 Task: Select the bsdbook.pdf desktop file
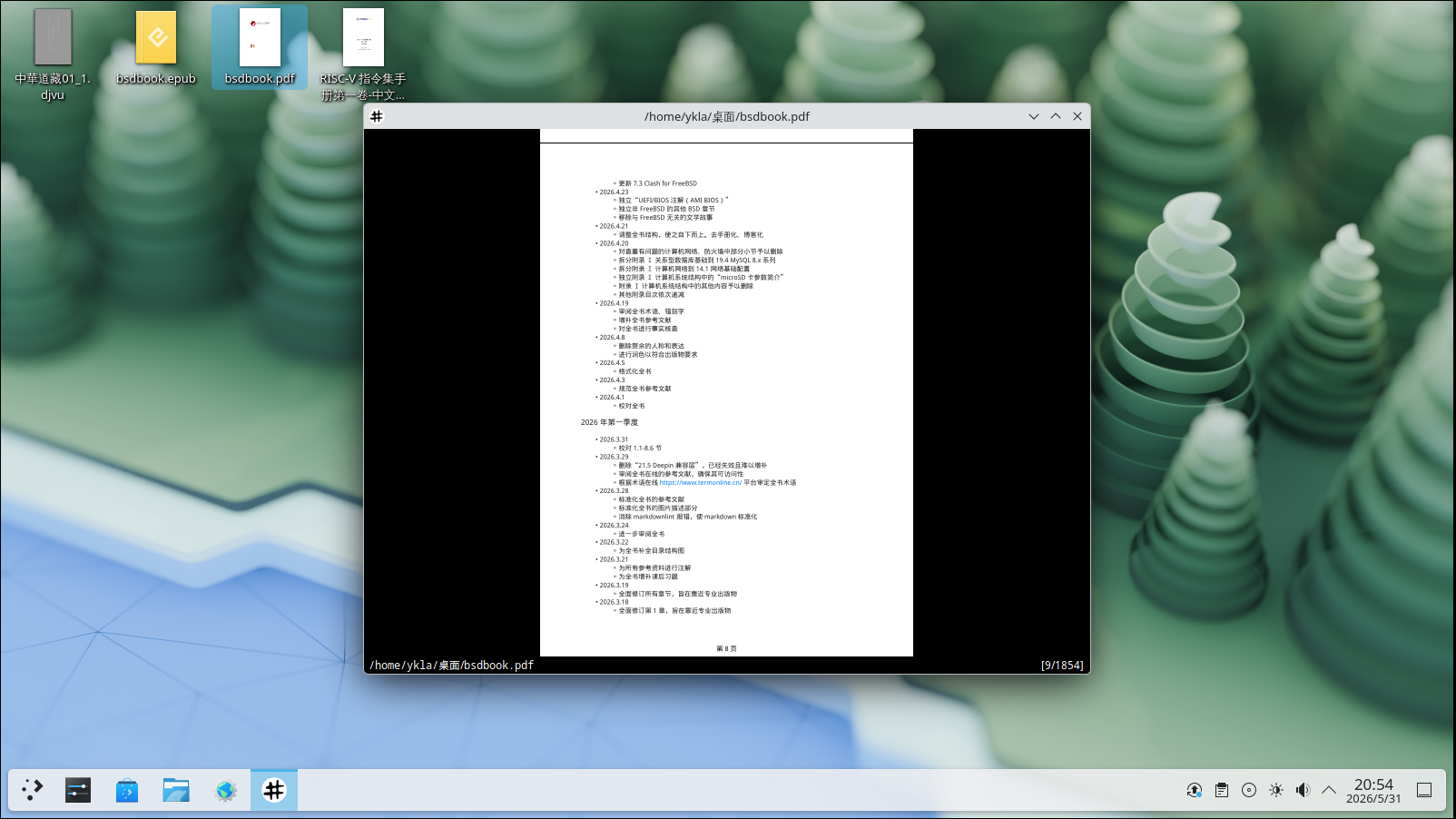pos(260,48)
